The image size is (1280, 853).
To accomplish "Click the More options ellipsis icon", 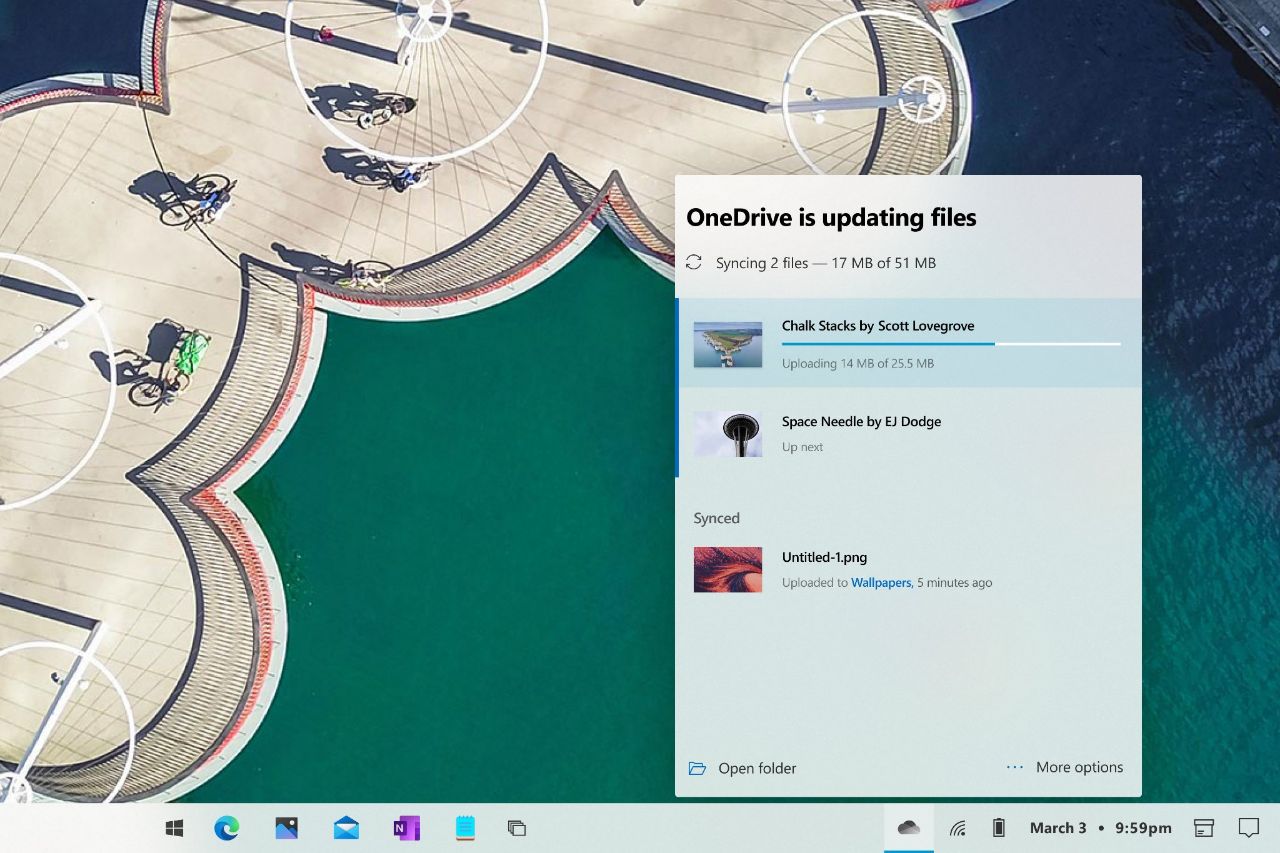I will (x=1015, y=767).
